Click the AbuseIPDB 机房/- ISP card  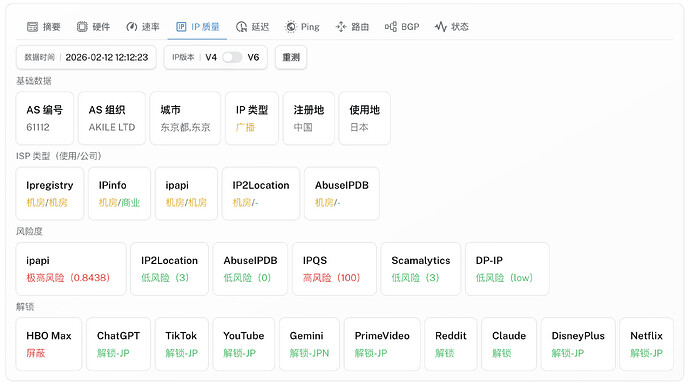tap(342, 194)
